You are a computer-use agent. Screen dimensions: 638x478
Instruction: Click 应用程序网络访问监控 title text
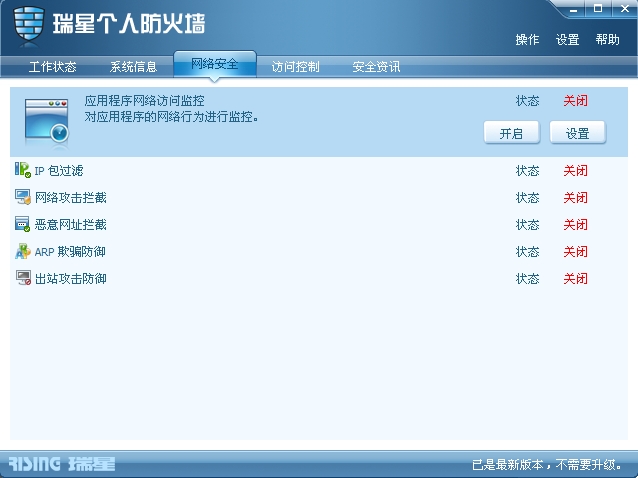click(x=144, y=100)
